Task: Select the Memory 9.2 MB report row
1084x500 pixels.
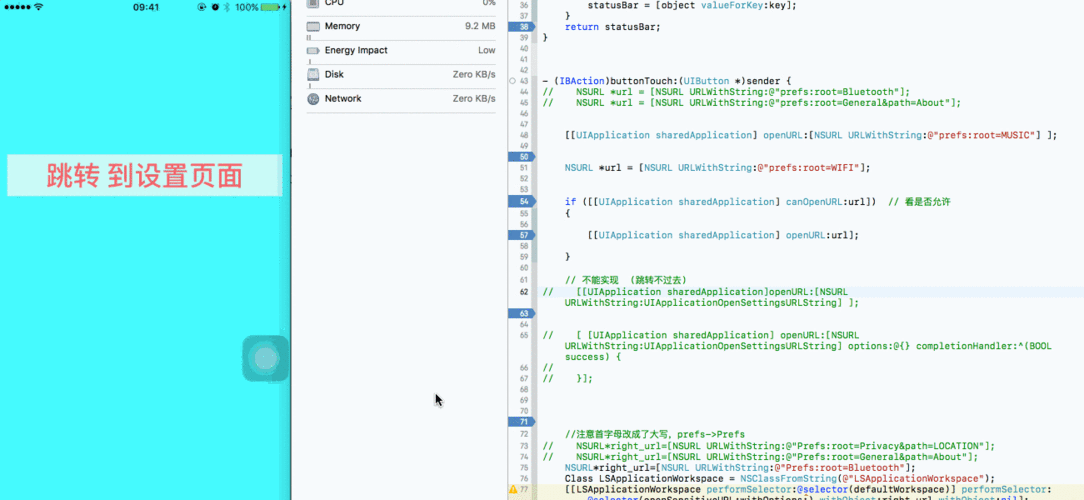Action: pos(402,26)
